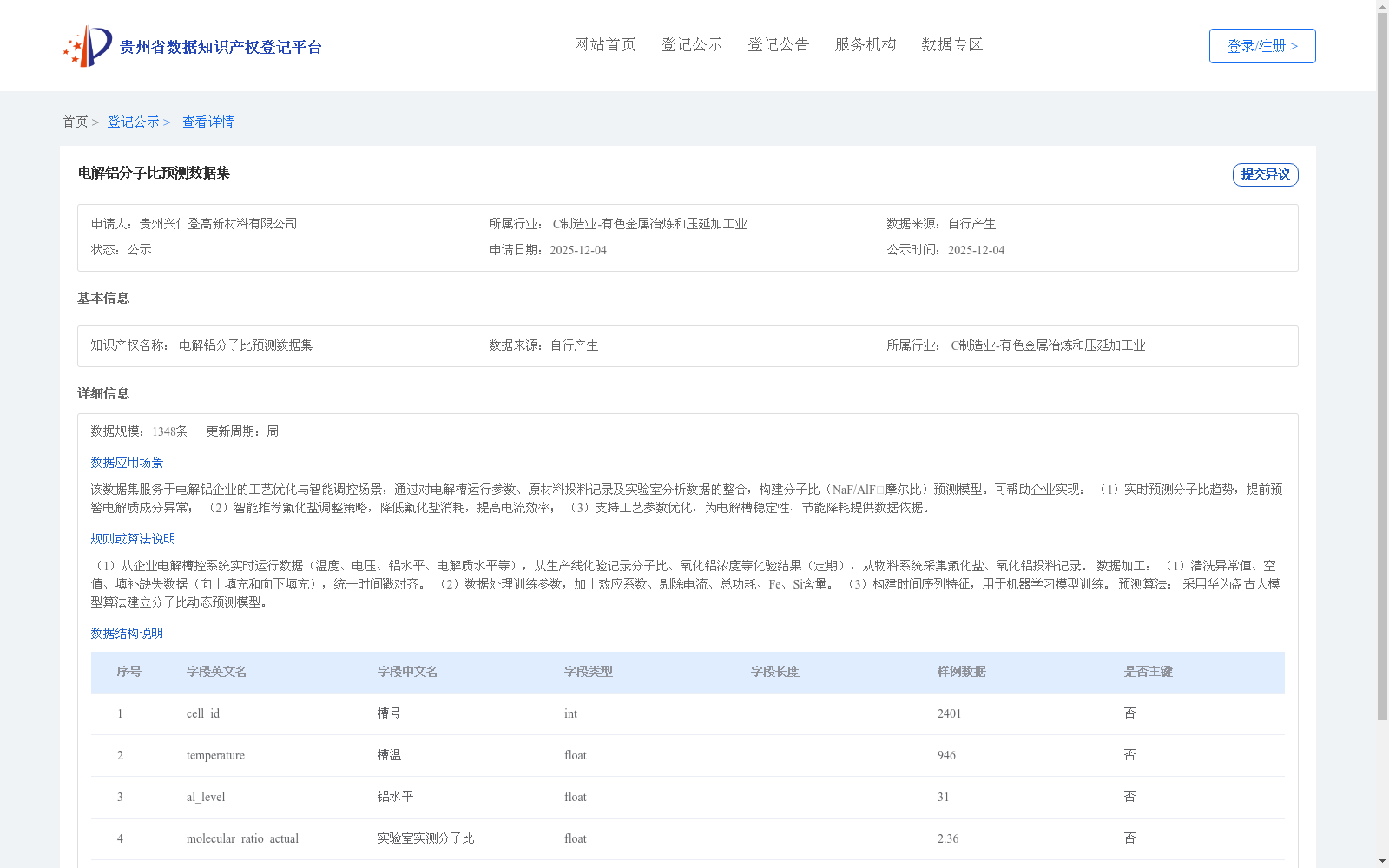This screenshot has width=1389, height=868.
Task: Click the 申请日期 value 2025-12-04
Action: click(x=578, y=250)
